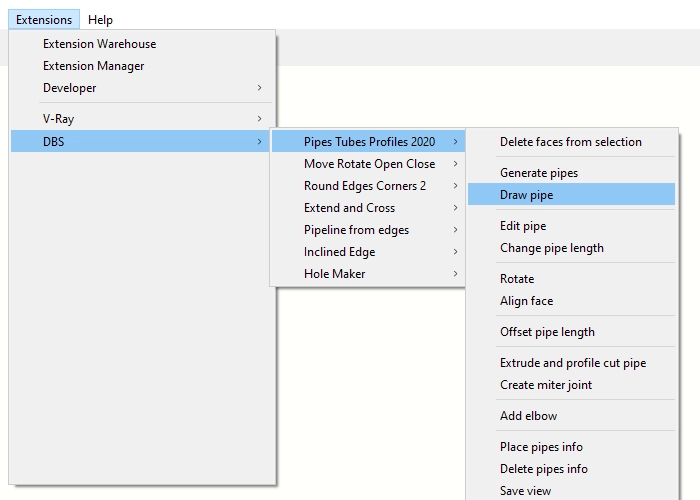Choose Extrude and profile cut pipe
The width and height of the screenshot is (700, 500).
571,362
